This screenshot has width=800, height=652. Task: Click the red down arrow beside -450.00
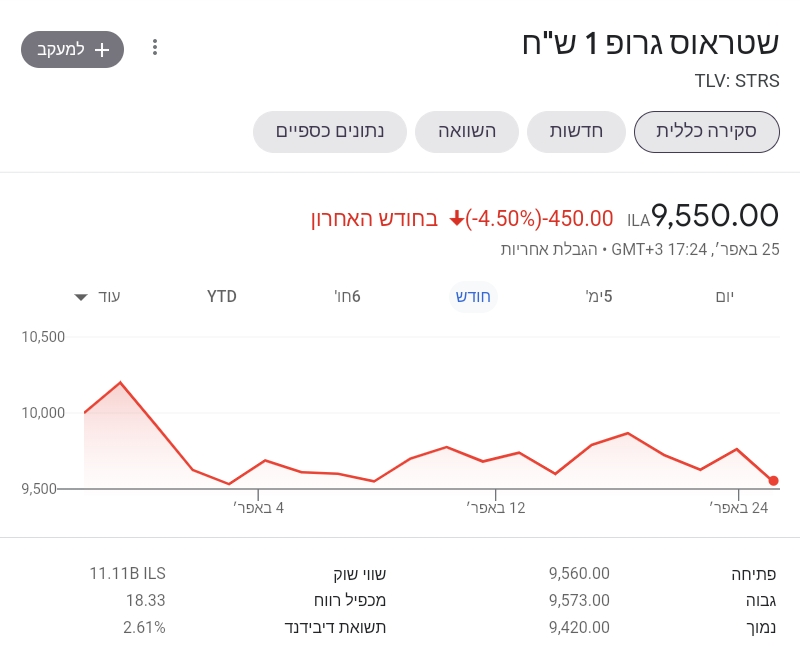coord(457,219)
